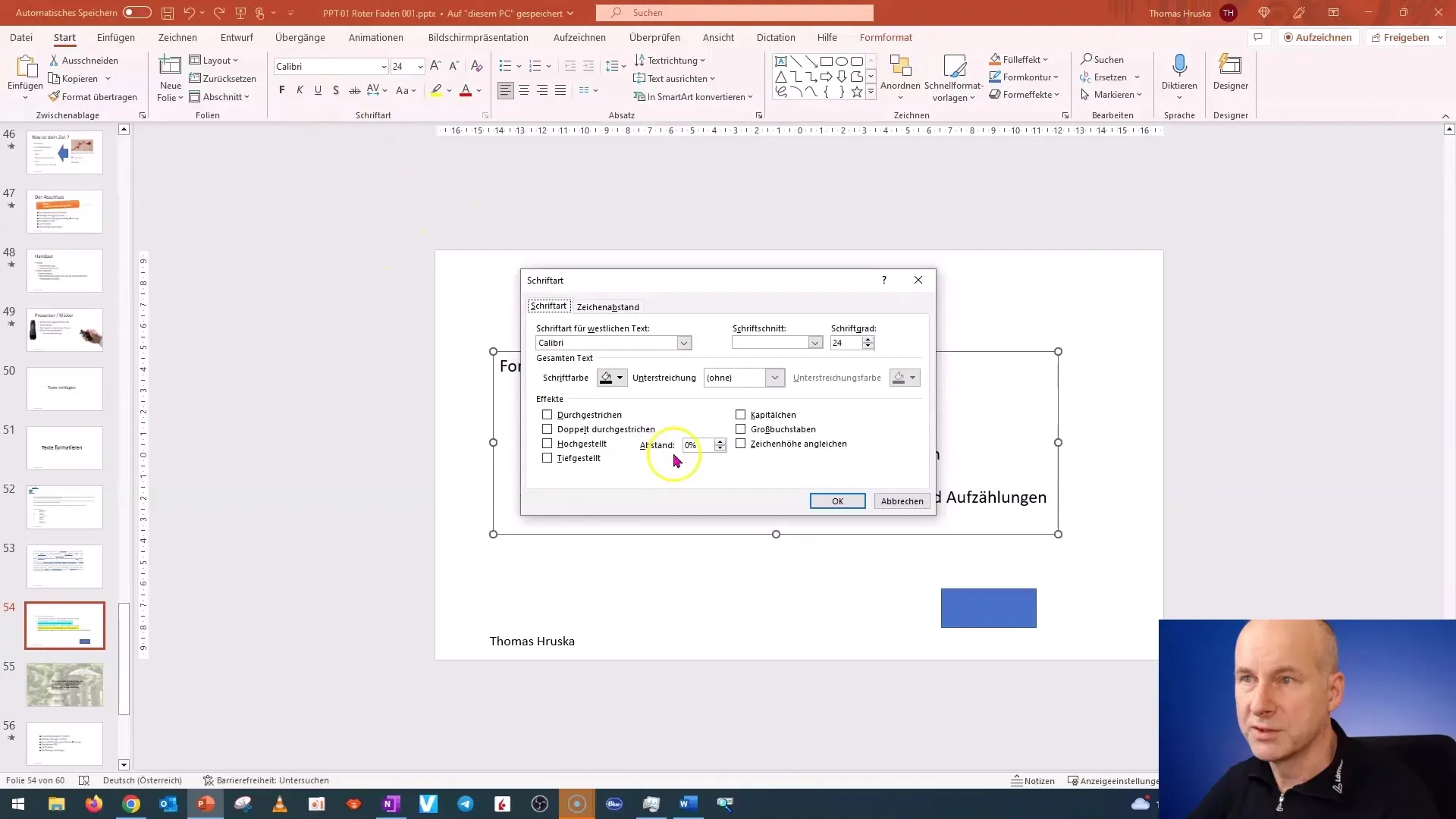Image resolution: width=1456 pixels, height=819 pixels.
Task: Switch to the Zeichenabstand tab in dialog
Action: coord(609,306)
